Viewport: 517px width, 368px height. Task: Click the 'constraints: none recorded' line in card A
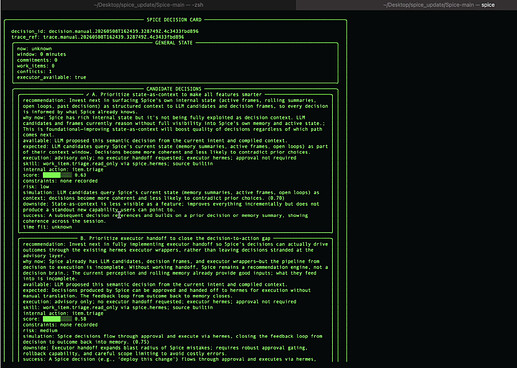(60, 181)
